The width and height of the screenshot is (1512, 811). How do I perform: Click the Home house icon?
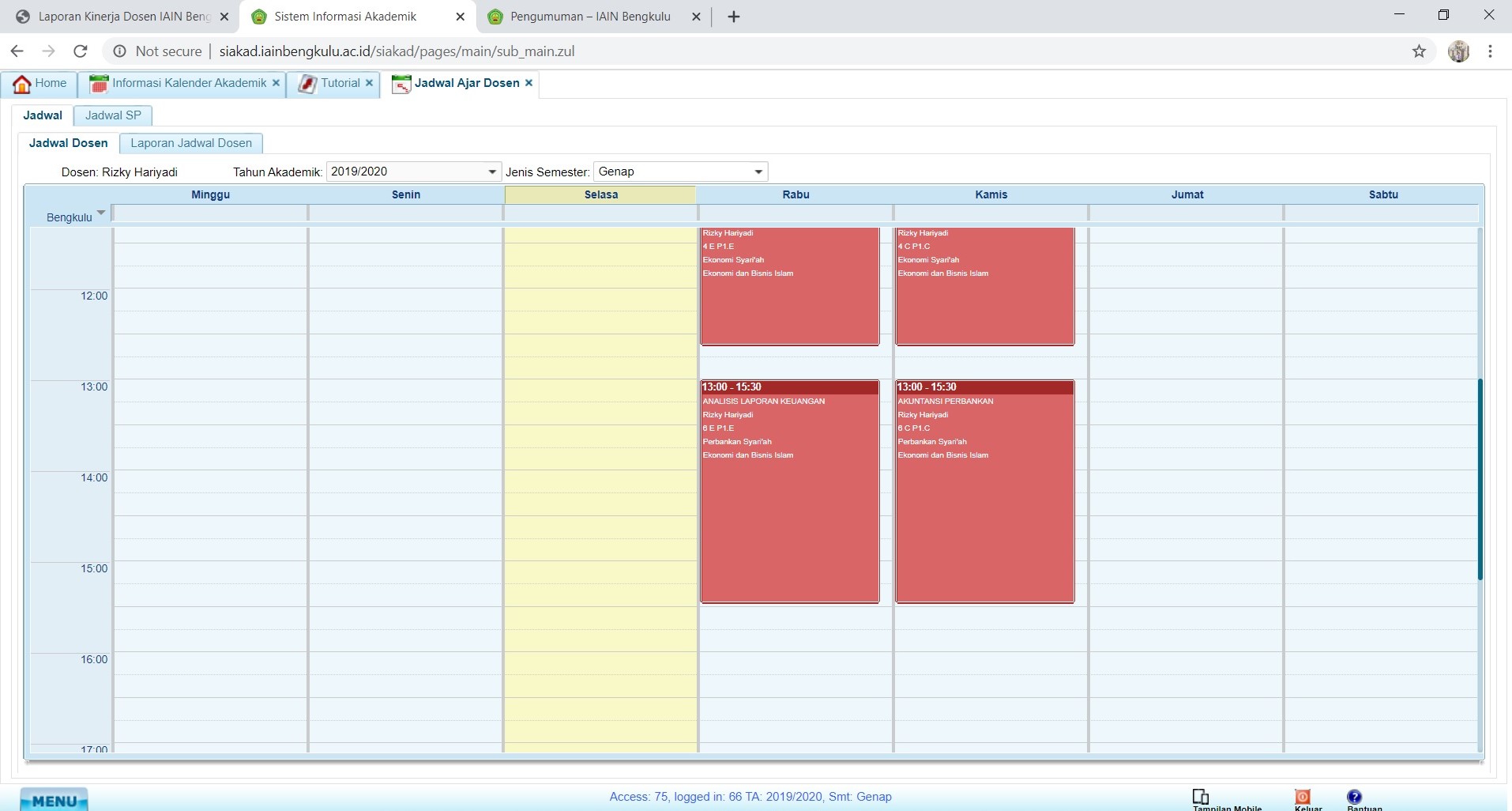pyautogui.click(x=22, y=84)
